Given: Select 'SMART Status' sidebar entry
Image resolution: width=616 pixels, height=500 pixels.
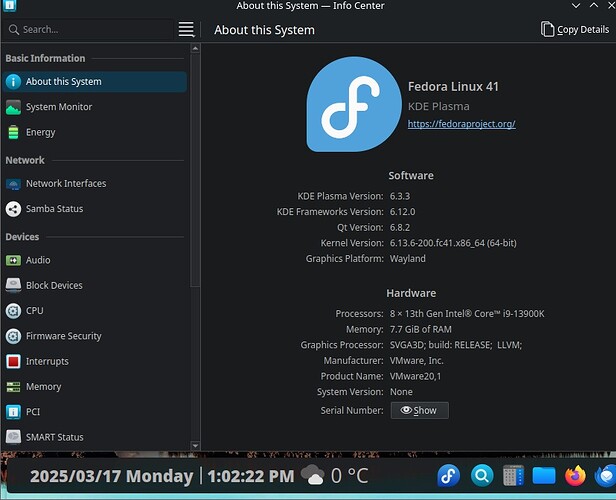Looking at the screenshot, I should [94, 437].
